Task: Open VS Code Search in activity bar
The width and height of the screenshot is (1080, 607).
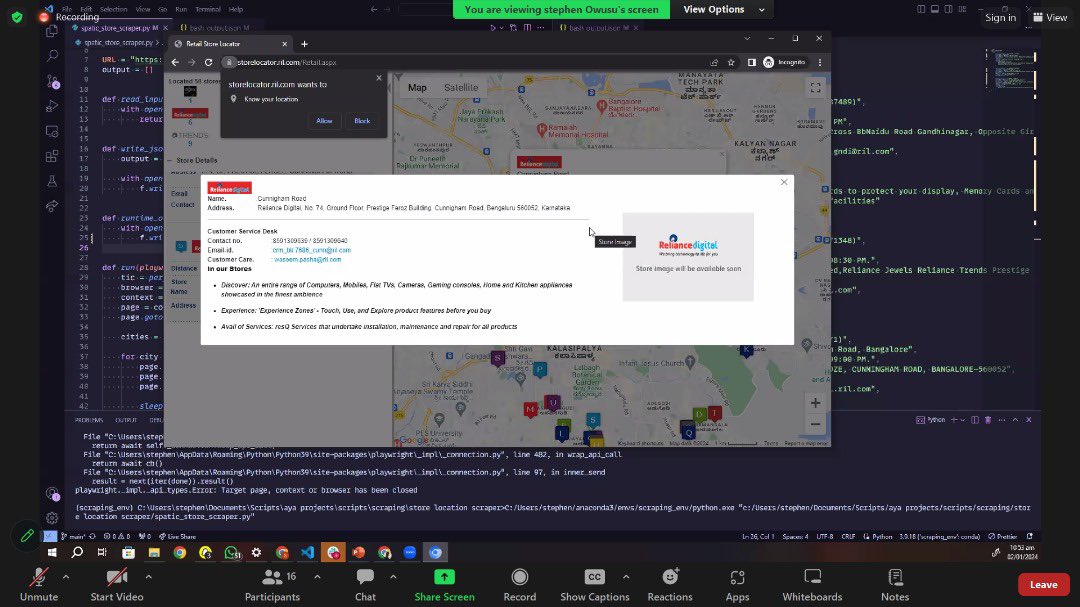Action: click(52, 55)
